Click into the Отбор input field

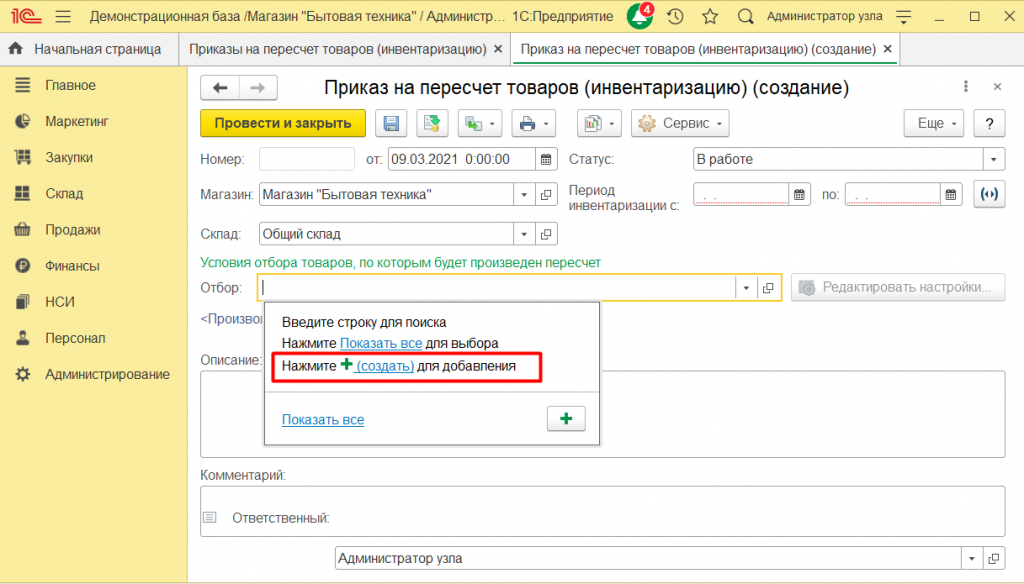[x=497, y=287]
